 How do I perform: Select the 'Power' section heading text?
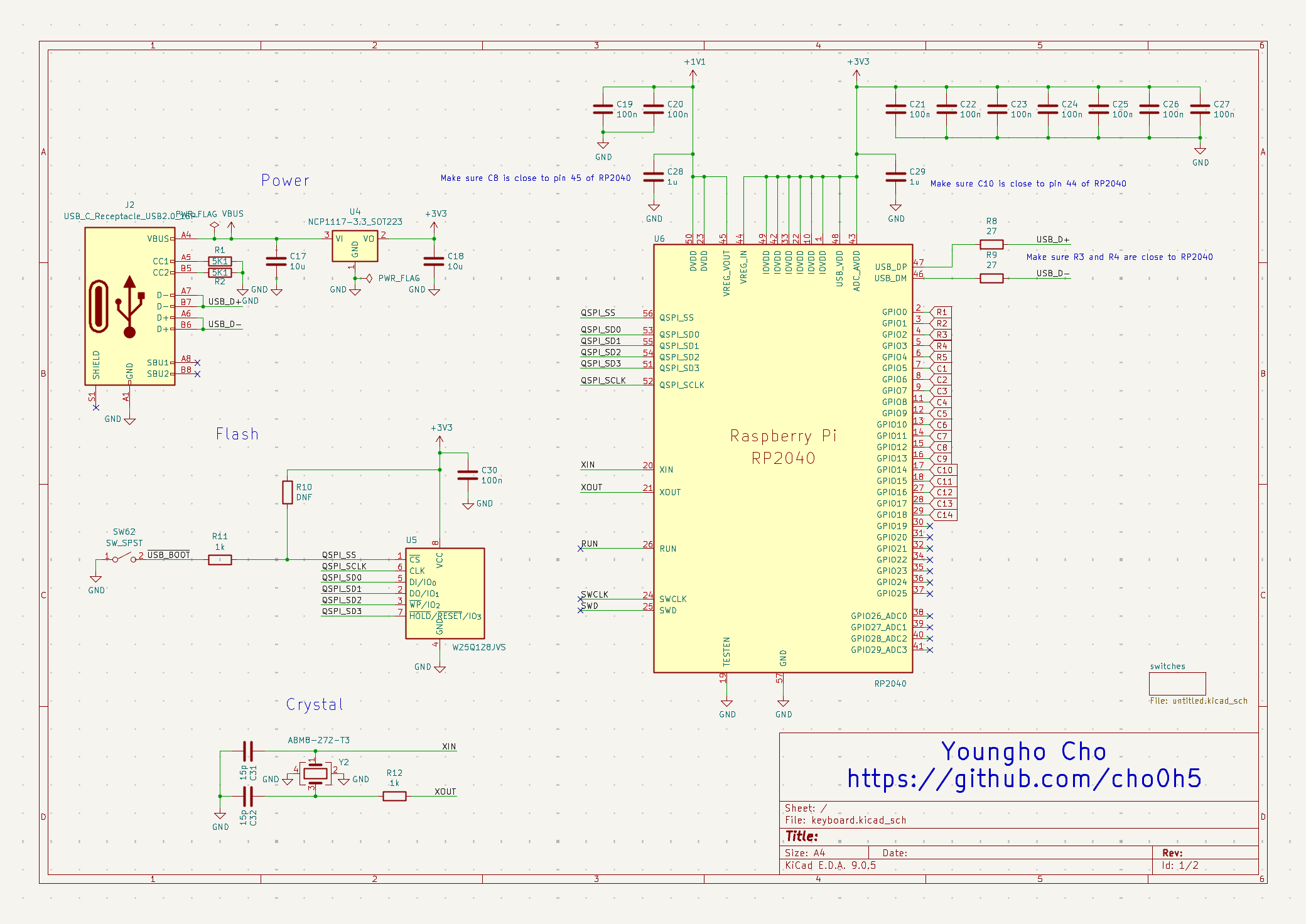(286, 181)
